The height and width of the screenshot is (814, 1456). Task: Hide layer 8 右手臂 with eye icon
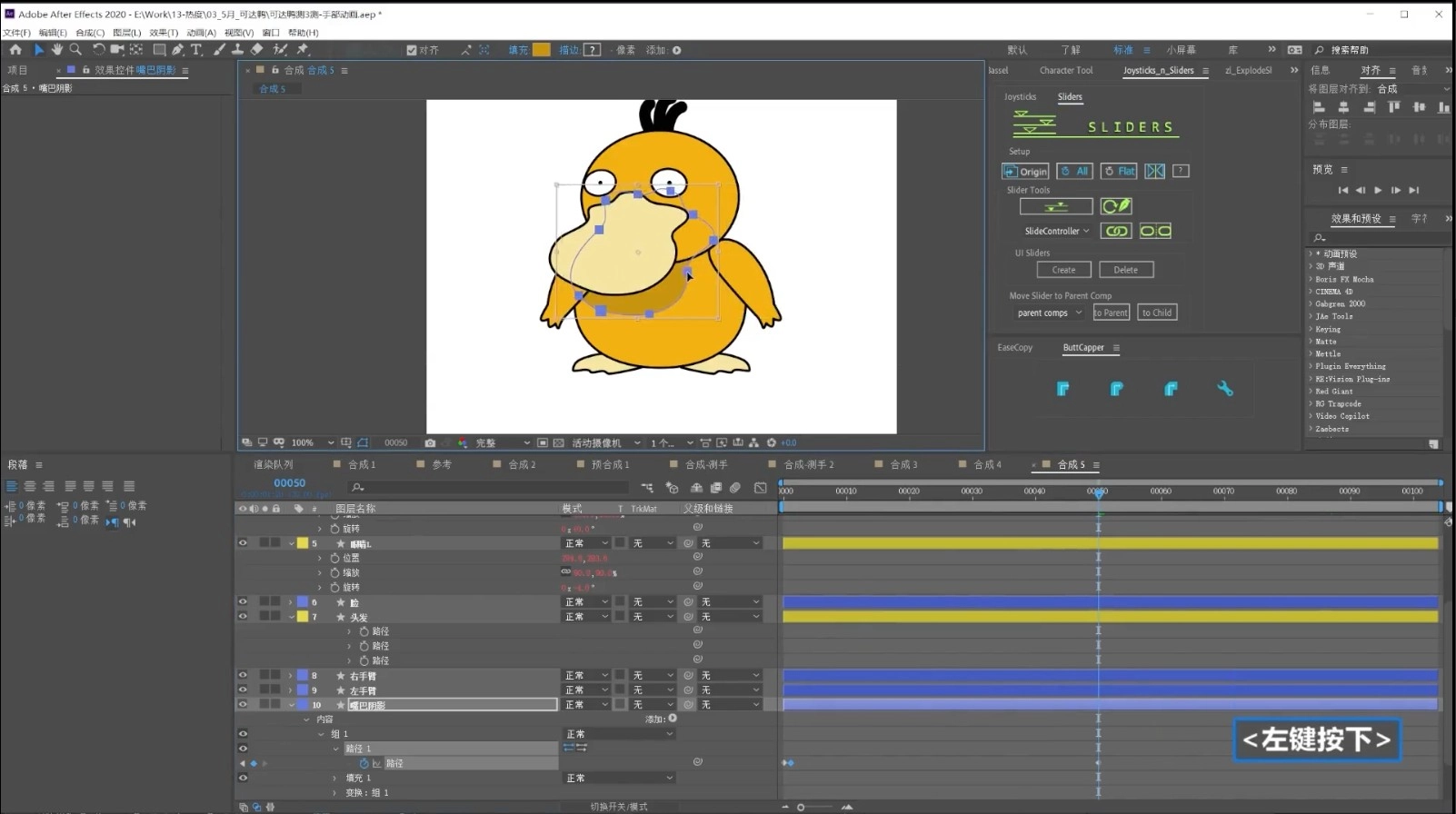point(243,676)
